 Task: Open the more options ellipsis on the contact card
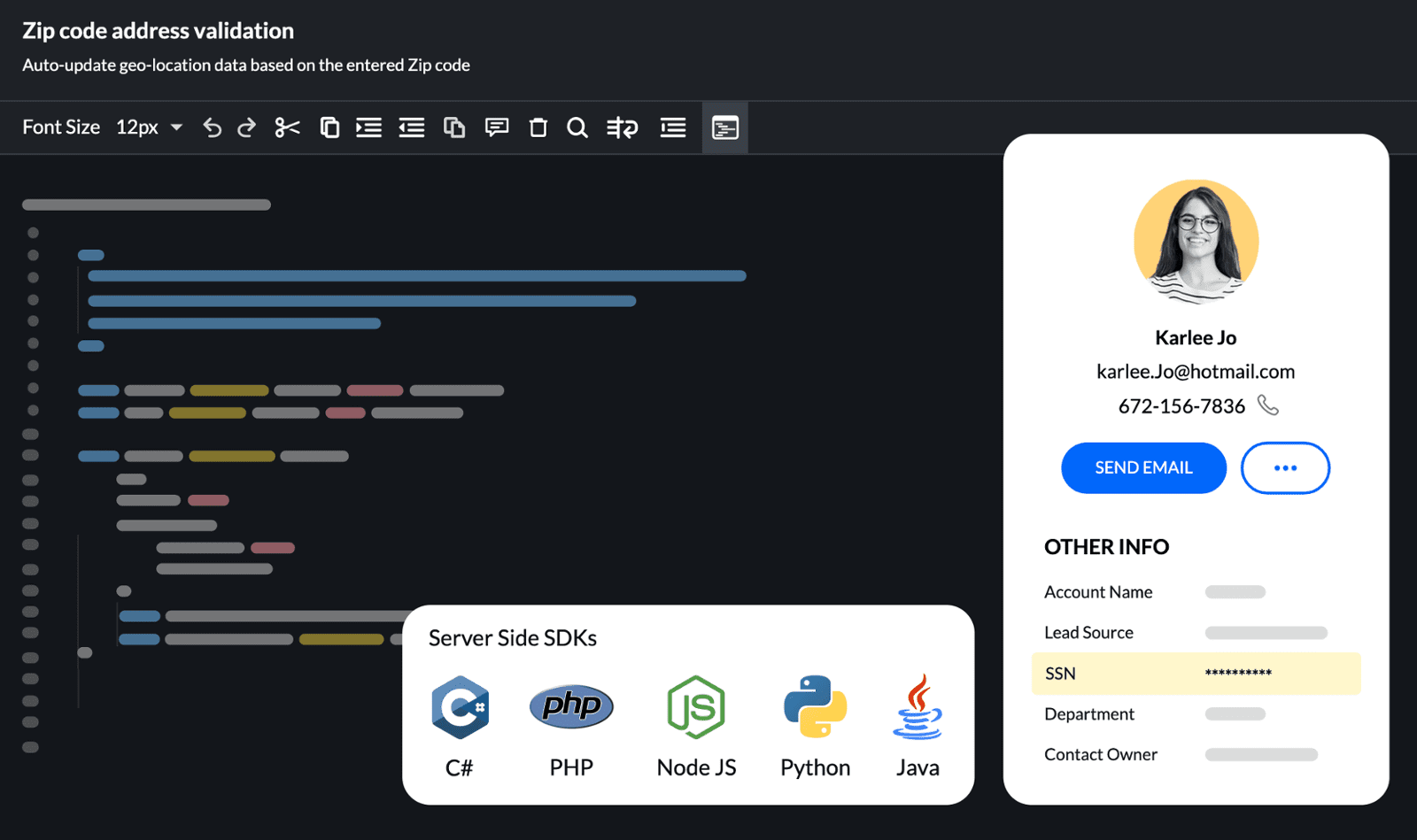click(x=1285, y=467)
